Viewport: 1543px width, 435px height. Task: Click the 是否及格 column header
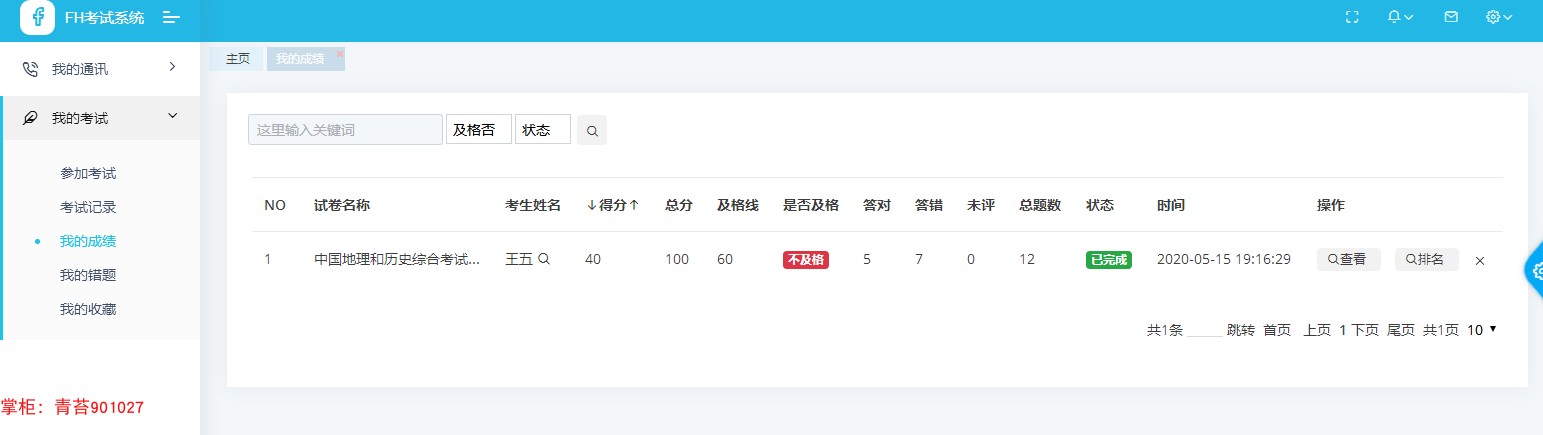[811, 205]
